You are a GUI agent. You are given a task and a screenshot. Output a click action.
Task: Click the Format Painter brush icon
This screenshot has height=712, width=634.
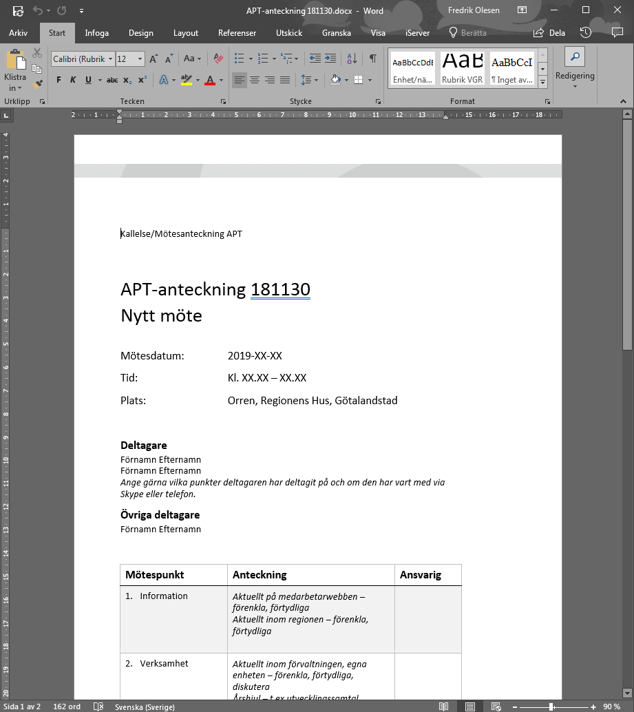pos(37,85)
